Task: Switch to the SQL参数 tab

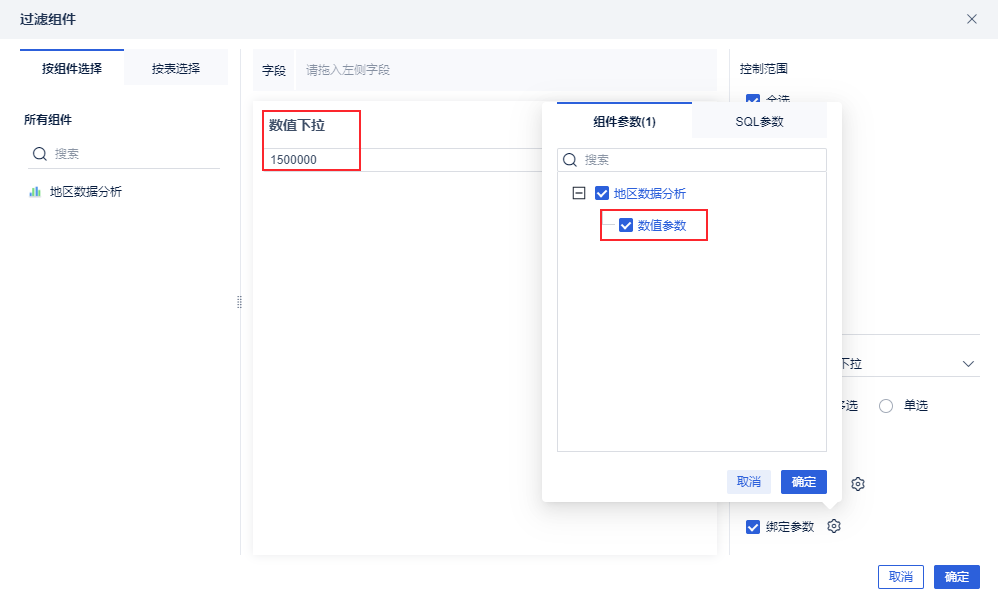Action: click(758, 122)
